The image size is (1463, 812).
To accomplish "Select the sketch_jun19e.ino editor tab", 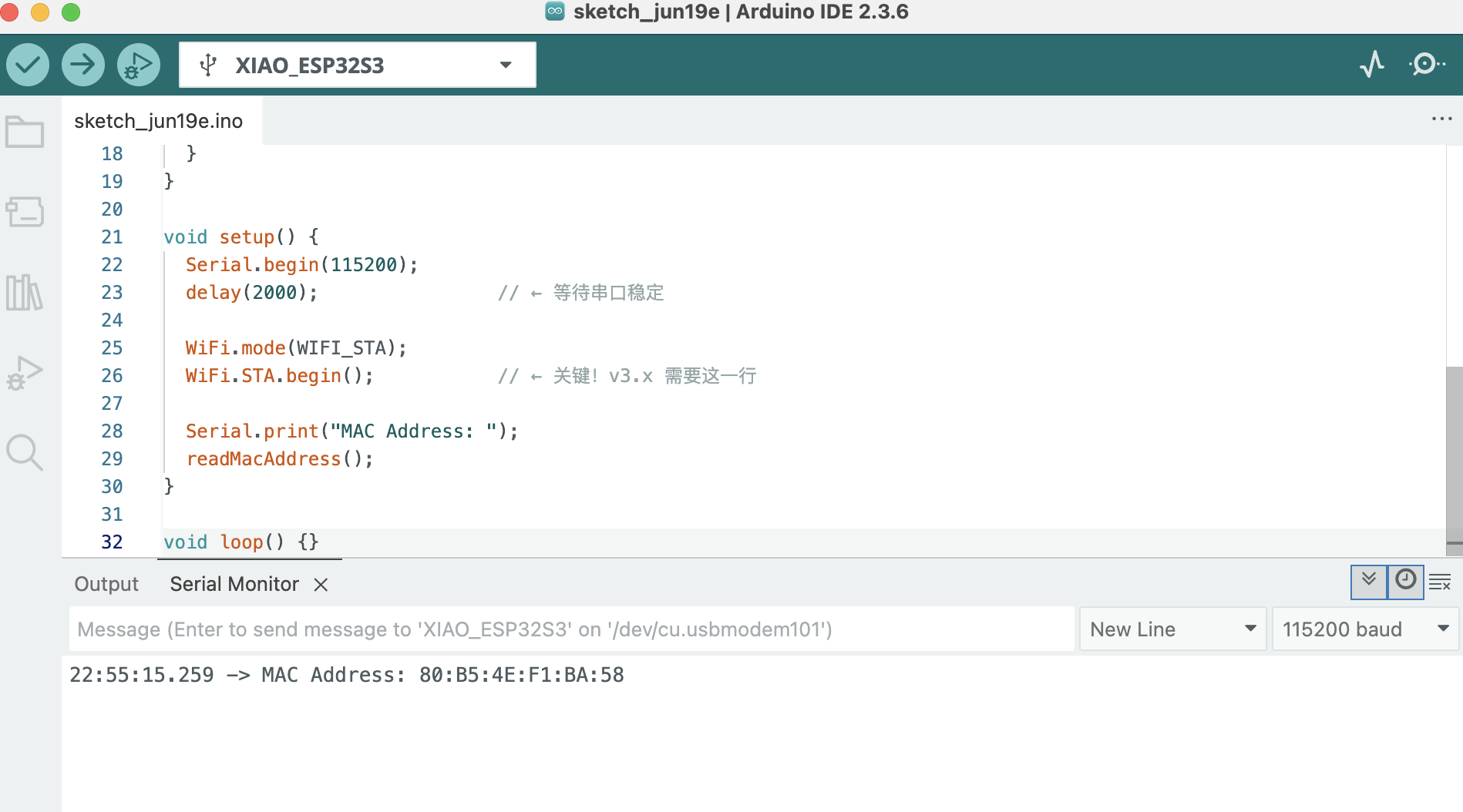I will click(159, 121).
